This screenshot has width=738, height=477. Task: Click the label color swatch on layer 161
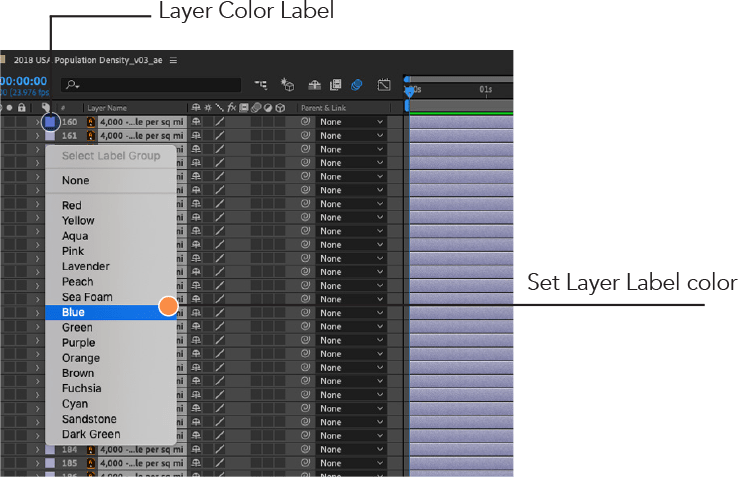(x=50, y=136)
